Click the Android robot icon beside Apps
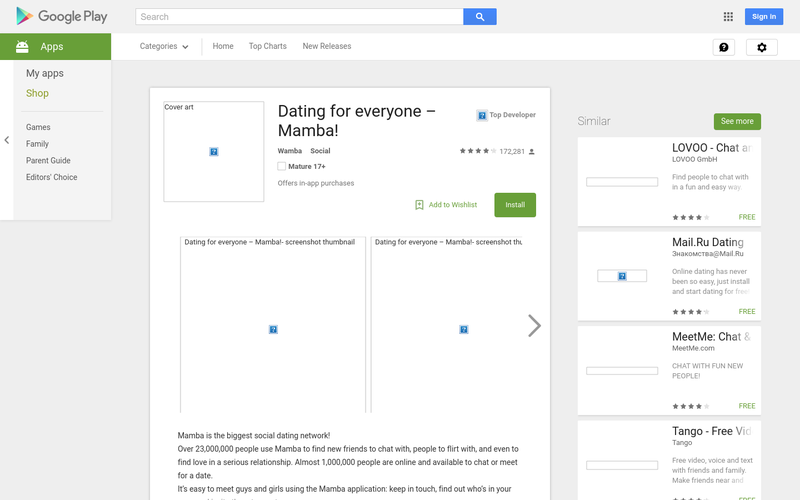 [22, 46]
